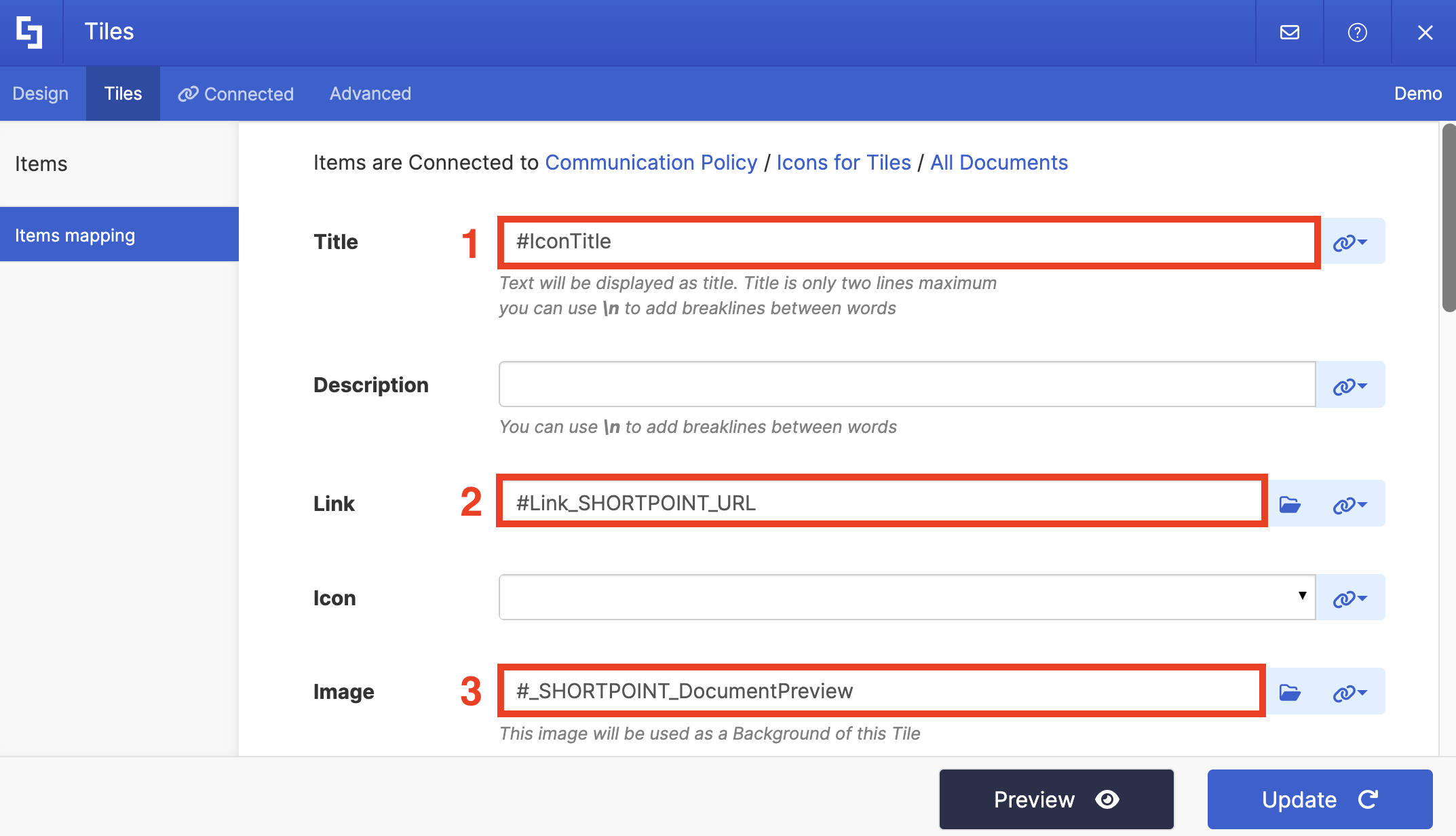Viewport: 1456px width, 836px height.
Task: Browse files with Image folder icon
Action: pyautogui.click(x=1289, y=692)
